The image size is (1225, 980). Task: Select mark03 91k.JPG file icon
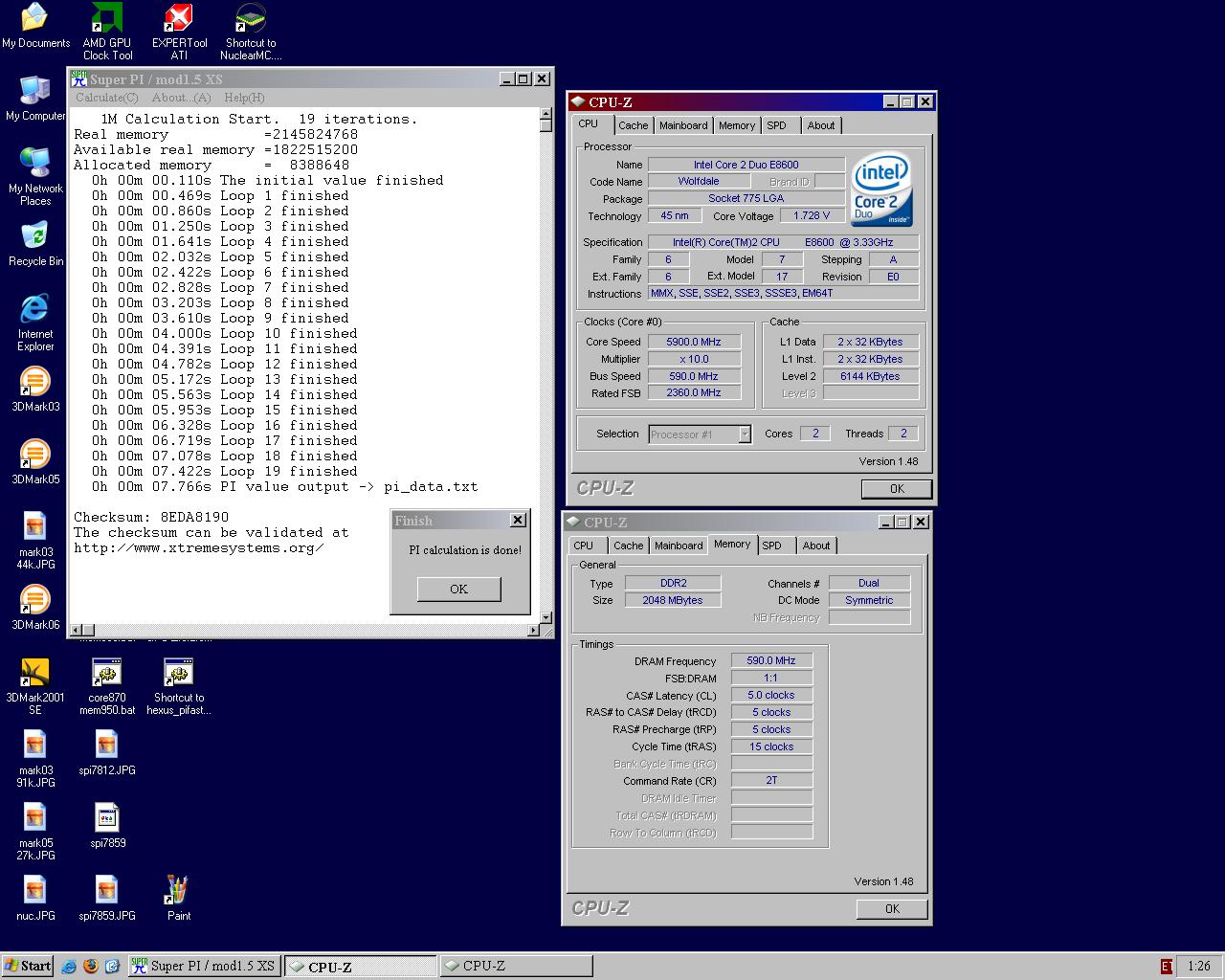(x=35, y=759)
